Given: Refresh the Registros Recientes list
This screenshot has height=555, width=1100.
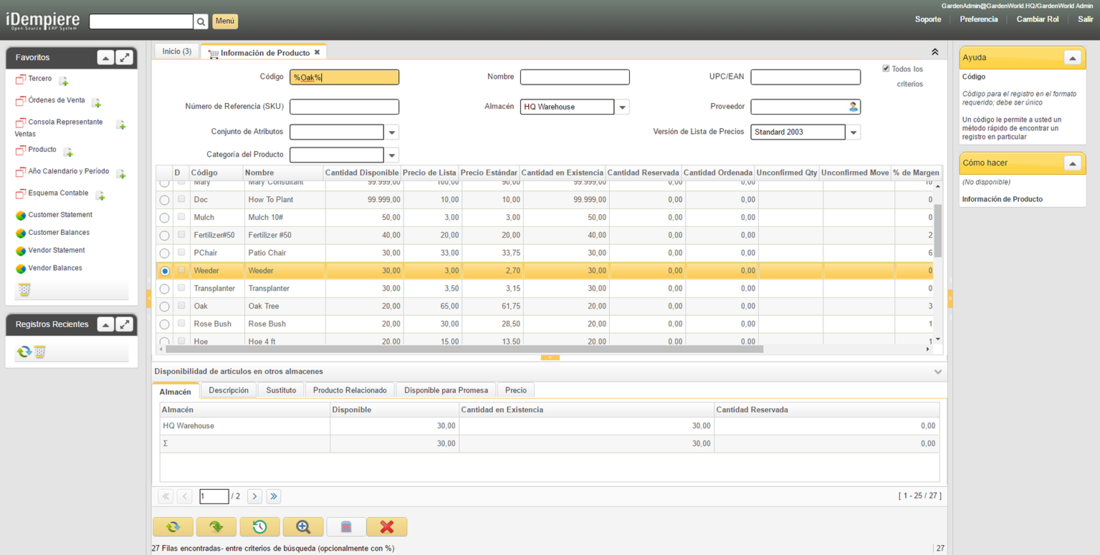Looking at the screenshot, I should tap(23, 352).
